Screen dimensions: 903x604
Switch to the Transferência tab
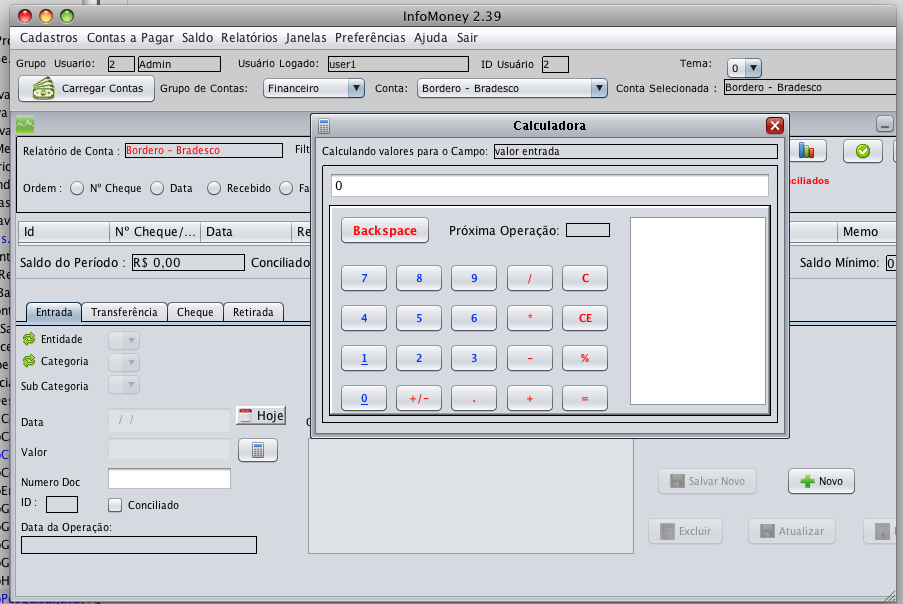pyautogui.click(x=124, y=312)
